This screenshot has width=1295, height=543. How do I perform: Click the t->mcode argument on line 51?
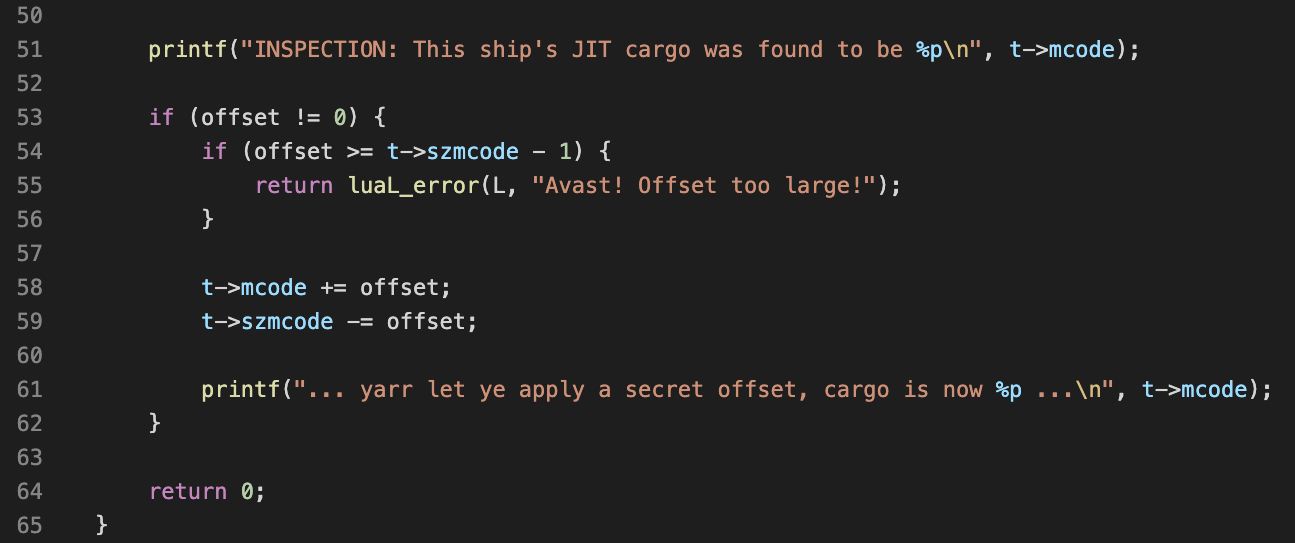coord(1062,49)
